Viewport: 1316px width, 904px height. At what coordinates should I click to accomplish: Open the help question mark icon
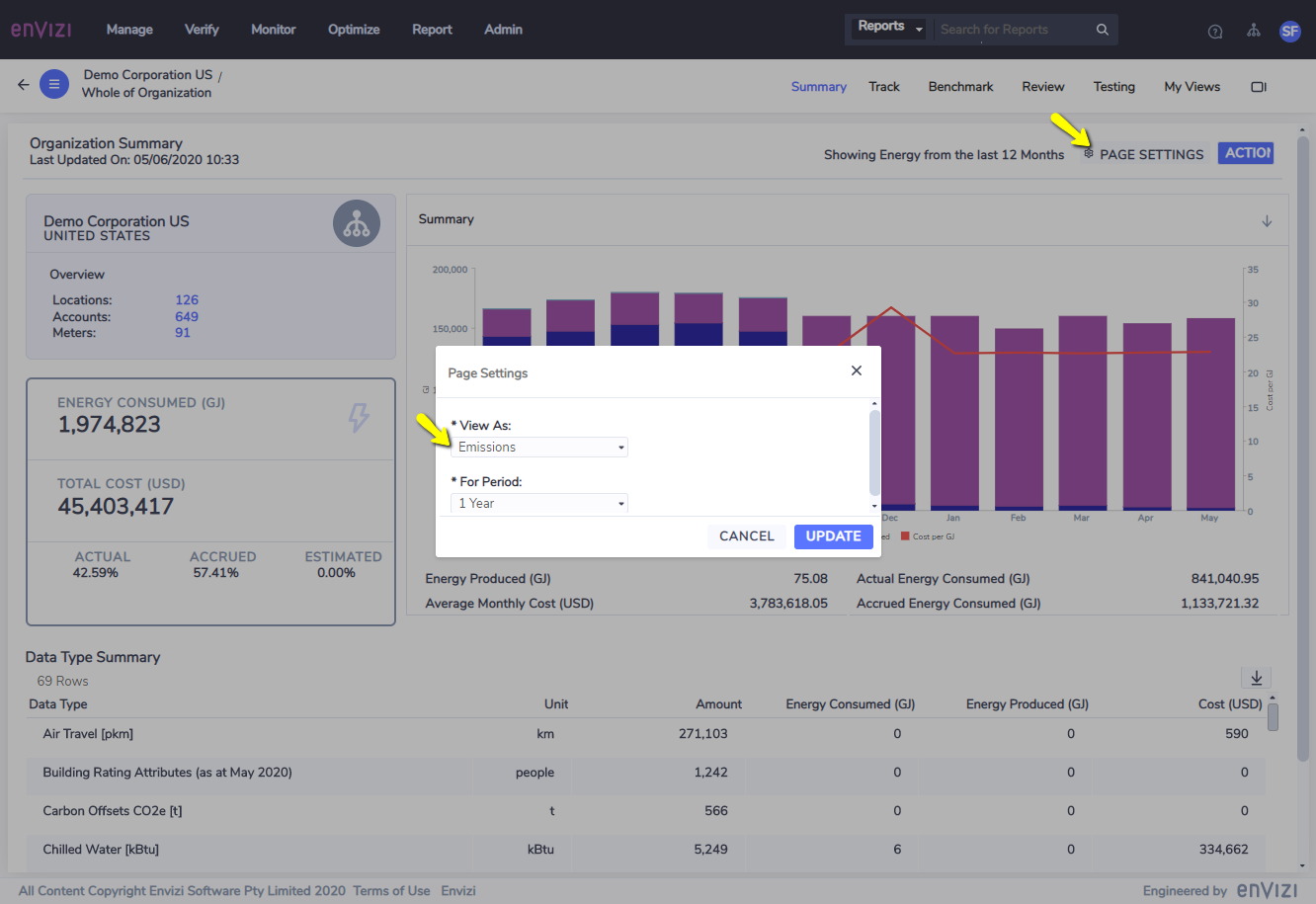pos(1215,32)
